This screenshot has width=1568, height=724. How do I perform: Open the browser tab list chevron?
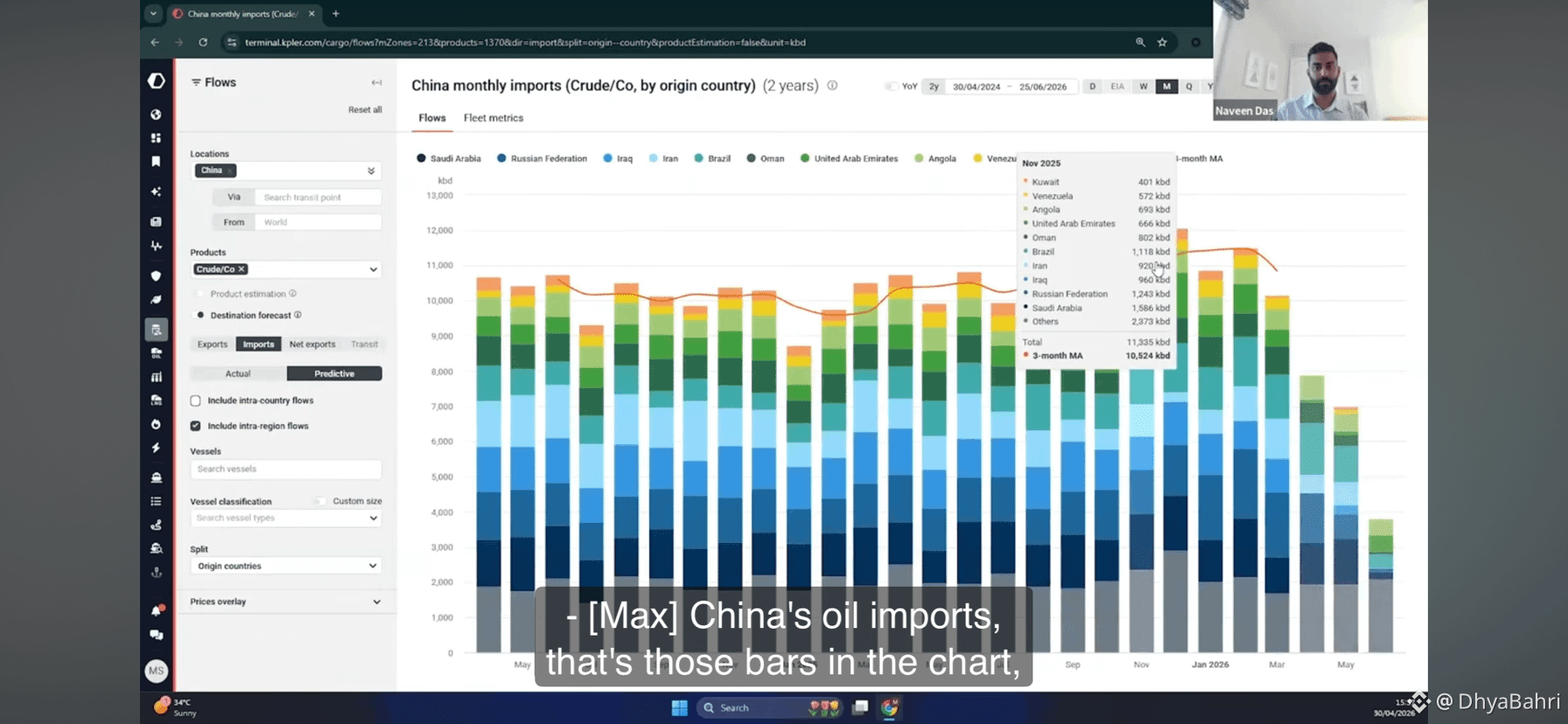[x=153, y=13]
